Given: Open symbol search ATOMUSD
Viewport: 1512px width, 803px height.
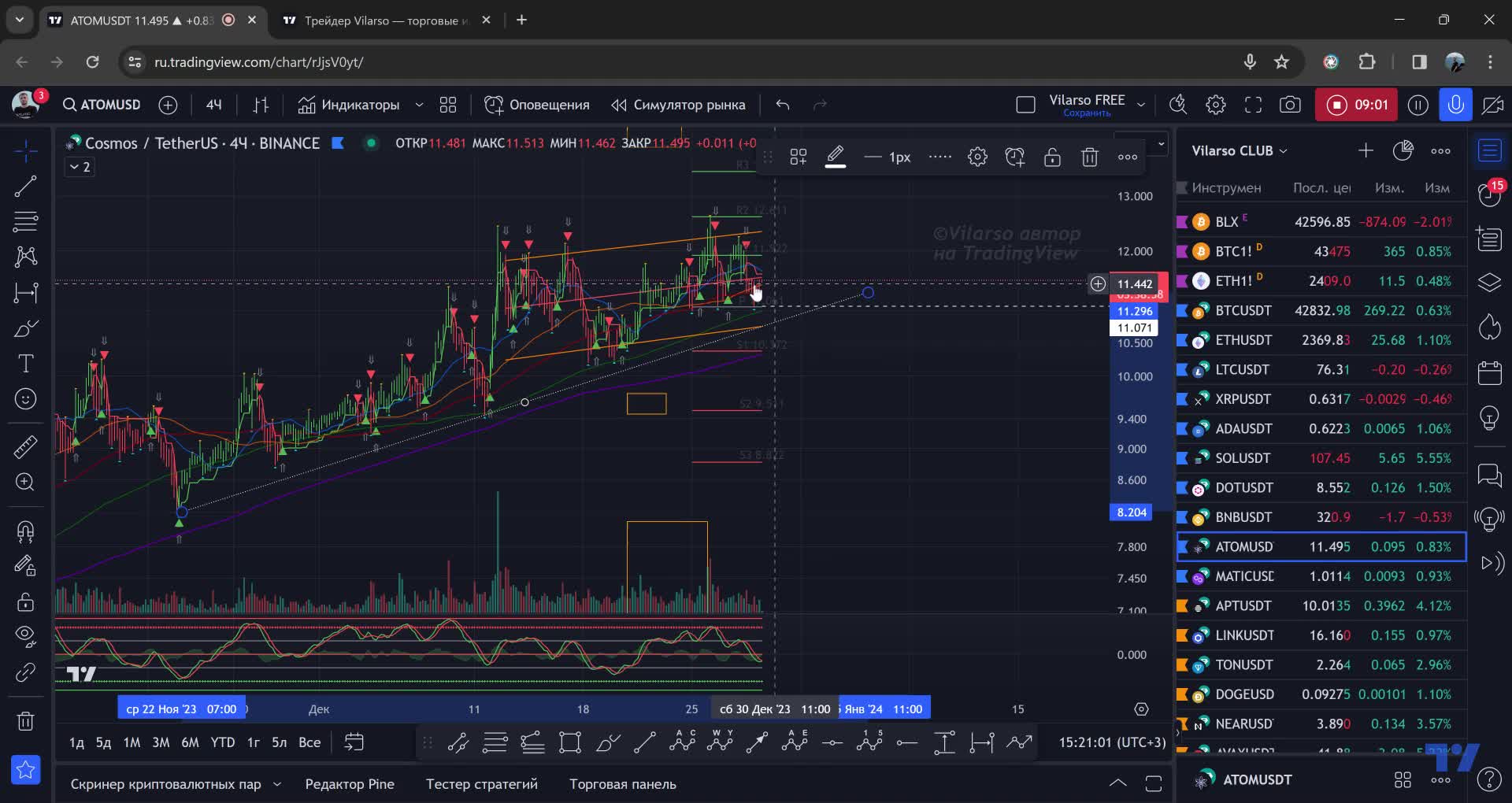Looking at the screenshot, I should 102,105.
